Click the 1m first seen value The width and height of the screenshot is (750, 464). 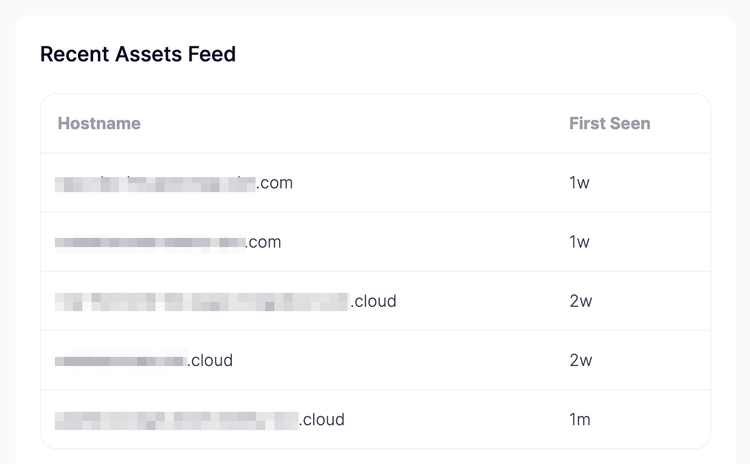580,419
